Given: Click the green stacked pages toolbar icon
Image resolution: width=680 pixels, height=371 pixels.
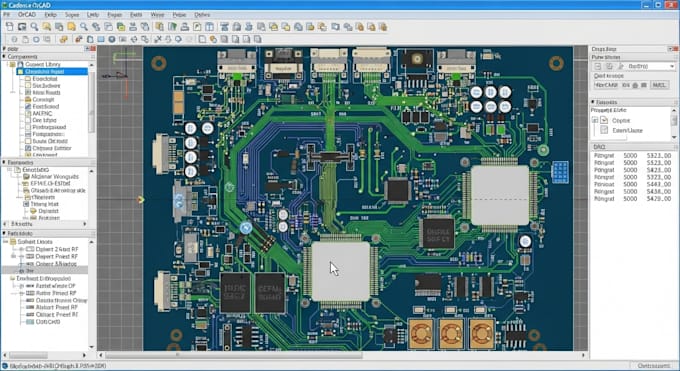Looking at the screenshot, I should coord(121,27).
